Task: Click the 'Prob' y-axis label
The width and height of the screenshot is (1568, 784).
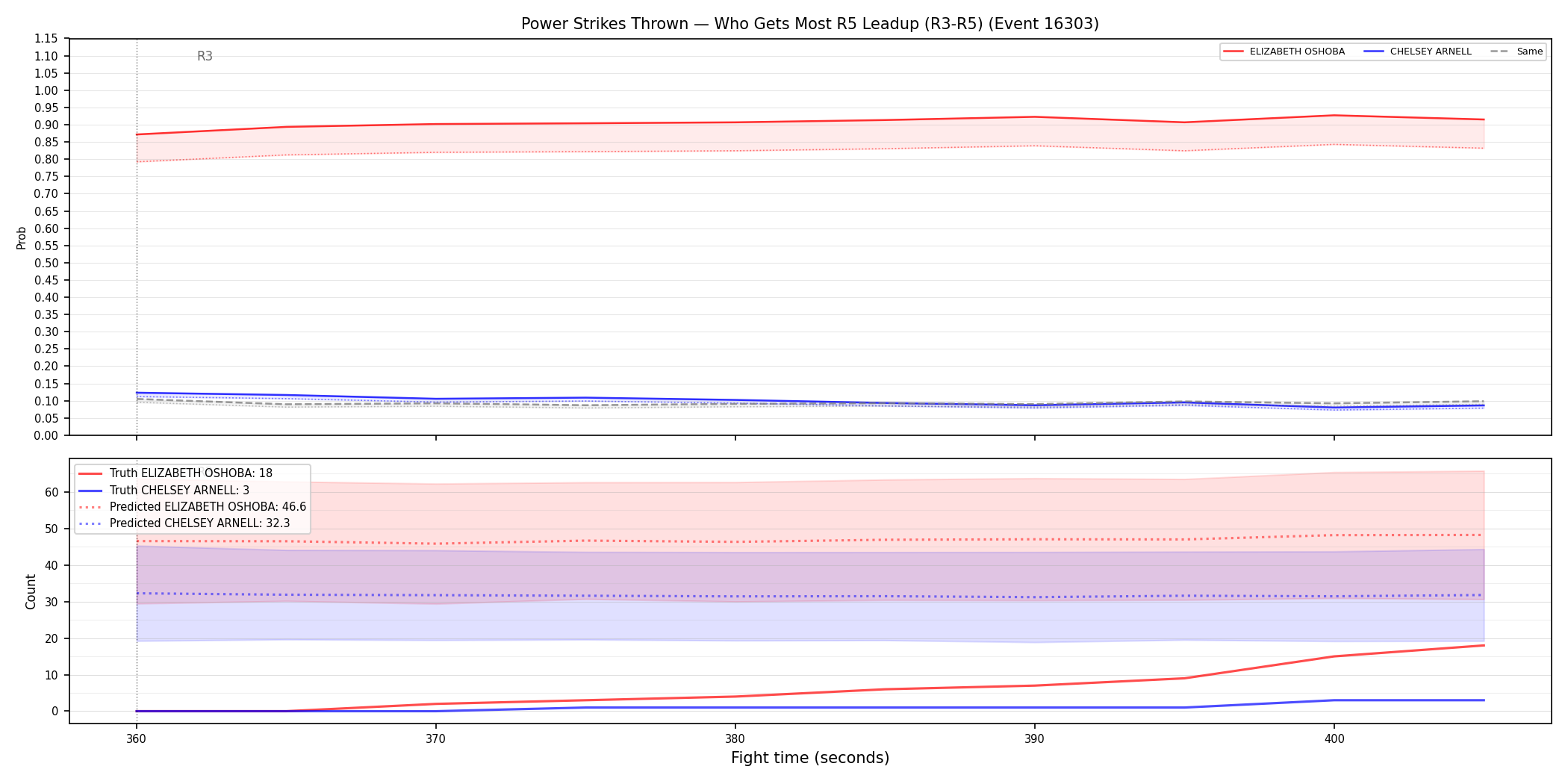Action: [22, 237]
